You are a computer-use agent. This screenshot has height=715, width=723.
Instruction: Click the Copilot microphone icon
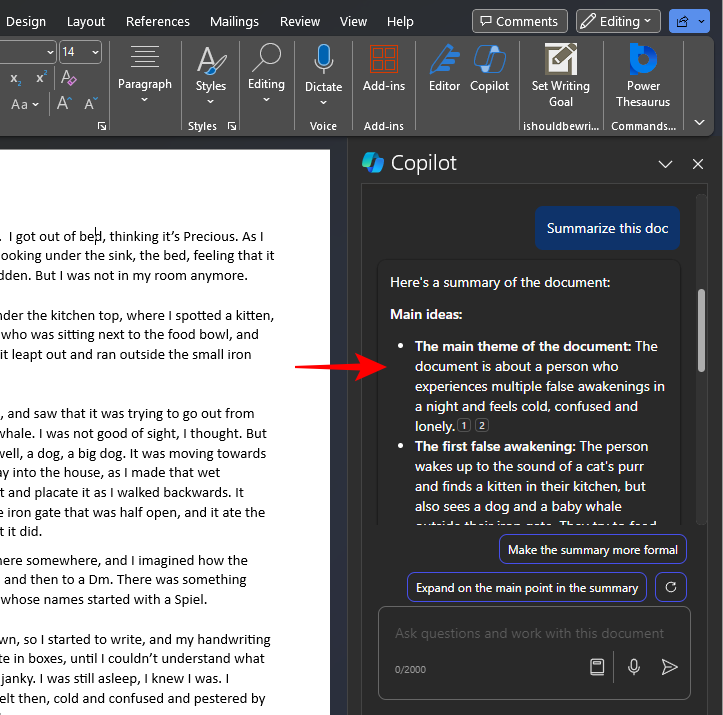pyautogui.click(x=634, y=667)
